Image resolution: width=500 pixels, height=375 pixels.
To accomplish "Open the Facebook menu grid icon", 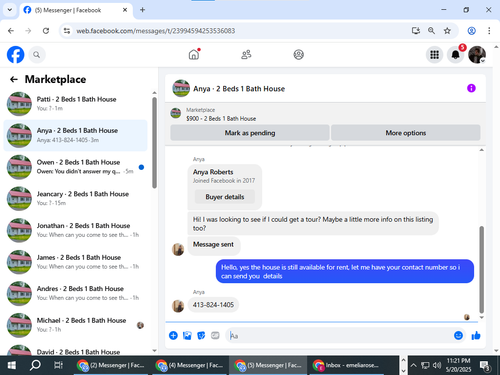I will [434, 55].
